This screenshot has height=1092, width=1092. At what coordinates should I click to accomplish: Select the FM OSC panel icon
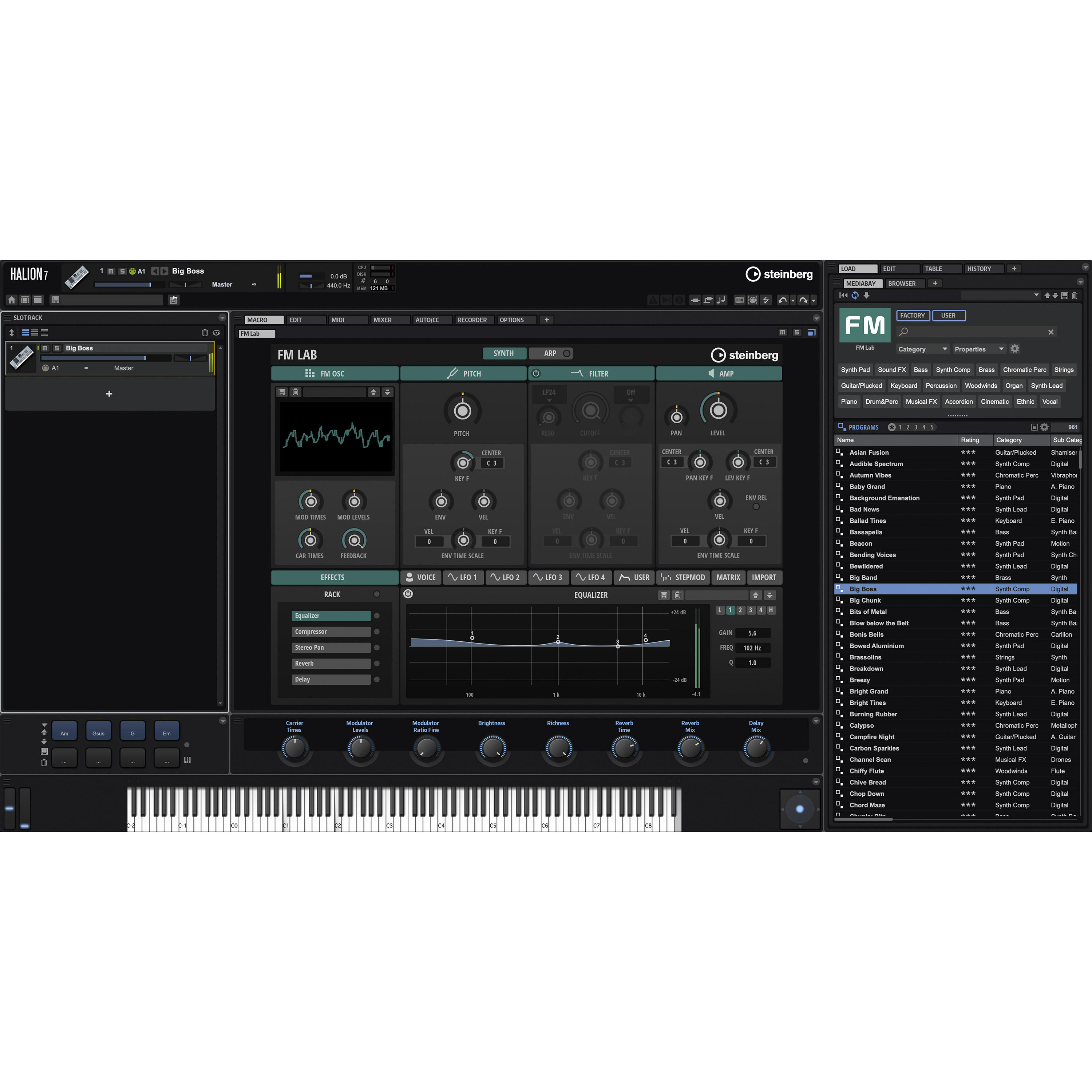310,373
